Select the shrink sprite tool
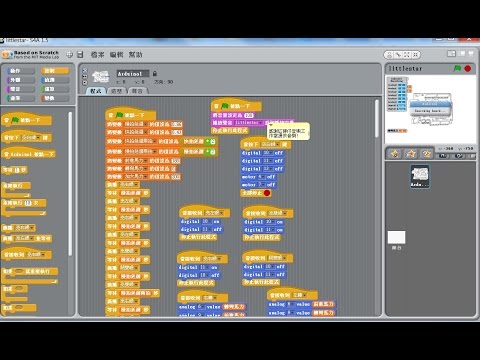Viewport: 480px width, 360px height. 415,55
